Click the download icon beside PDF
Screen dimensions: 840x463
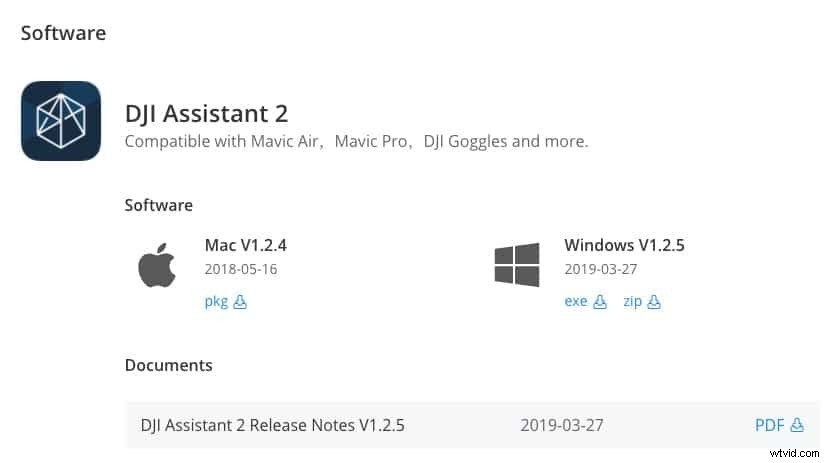(797, 425)
